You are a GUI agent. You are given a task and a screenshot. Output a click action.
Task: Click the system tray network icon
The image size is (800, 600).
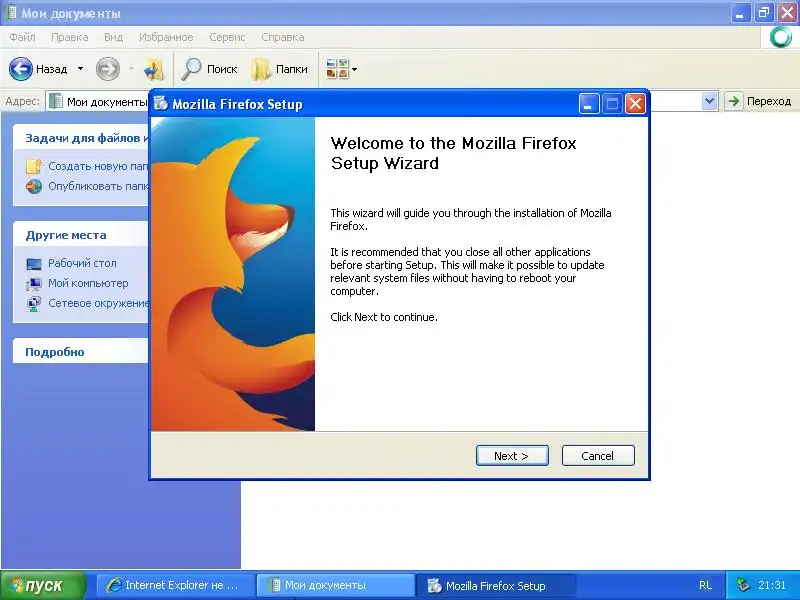tap(743, 585)
